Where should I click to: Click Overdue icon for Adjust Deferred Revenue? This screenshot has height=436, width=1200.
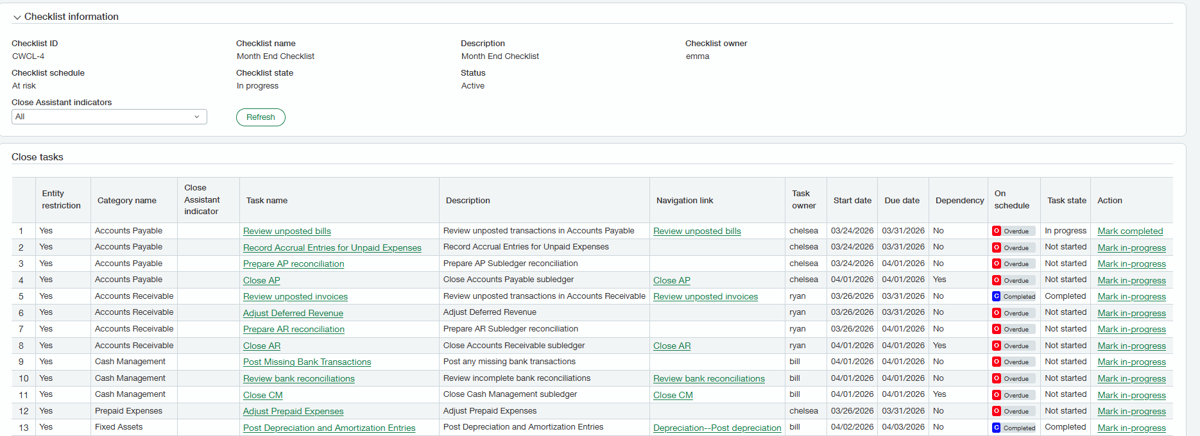tap(996, 313)
